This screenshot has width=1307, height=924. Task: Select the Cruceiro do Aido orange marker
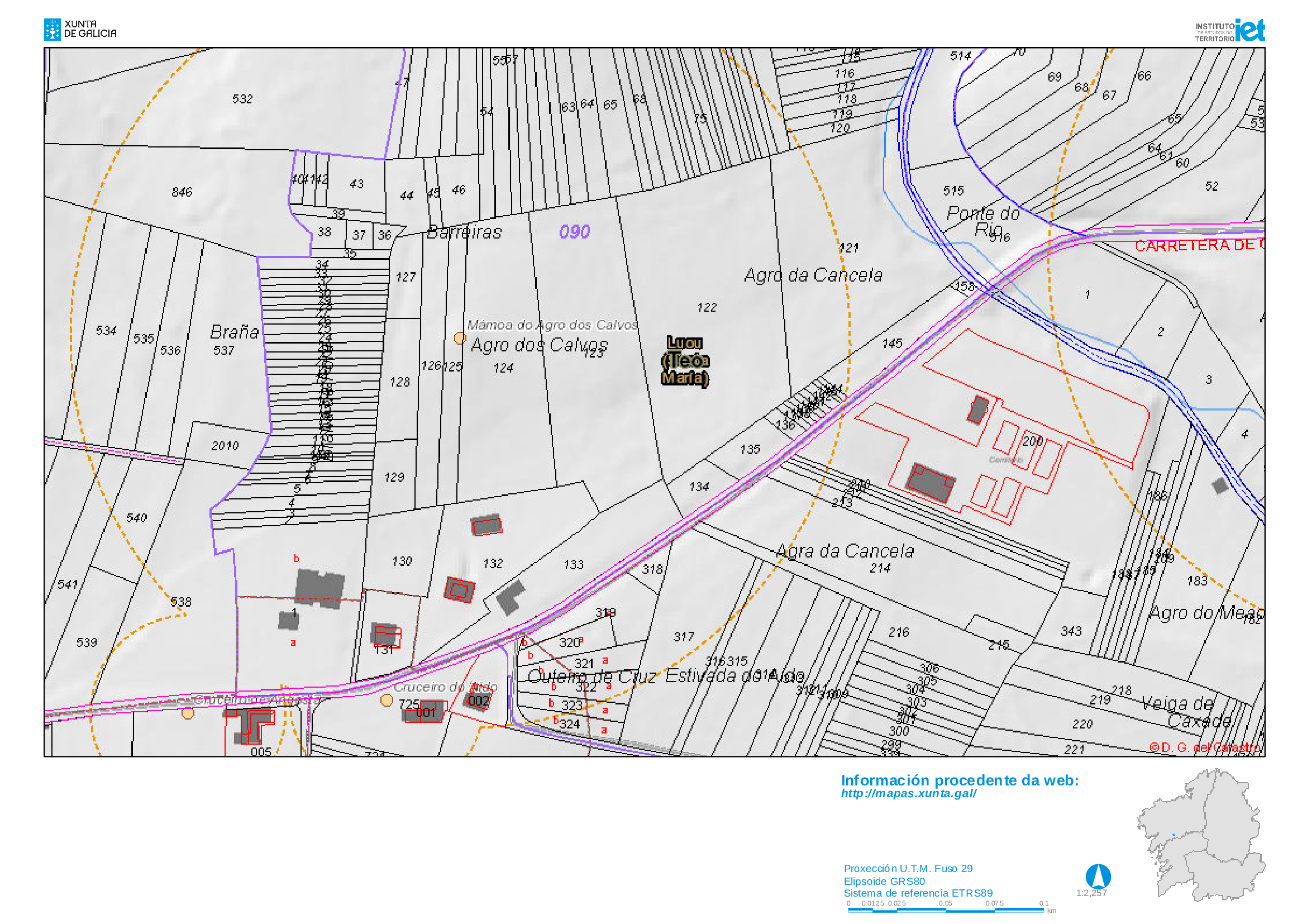[387, 699]
